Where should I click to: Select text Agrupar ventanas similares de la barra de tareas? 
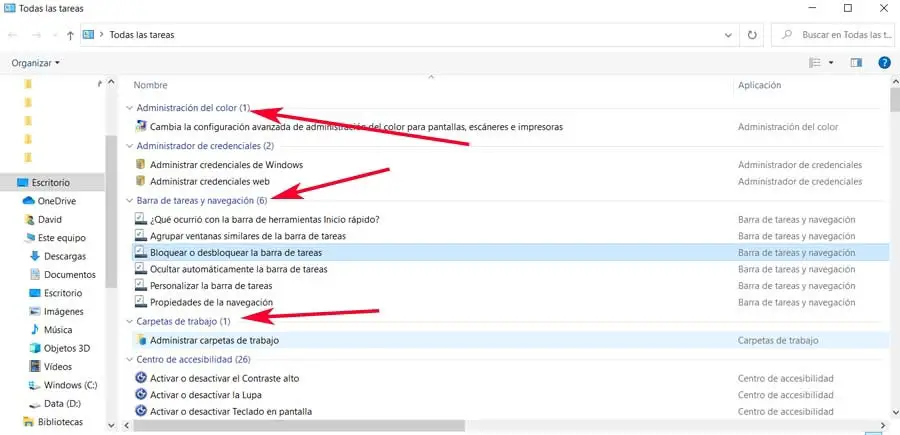248,236
